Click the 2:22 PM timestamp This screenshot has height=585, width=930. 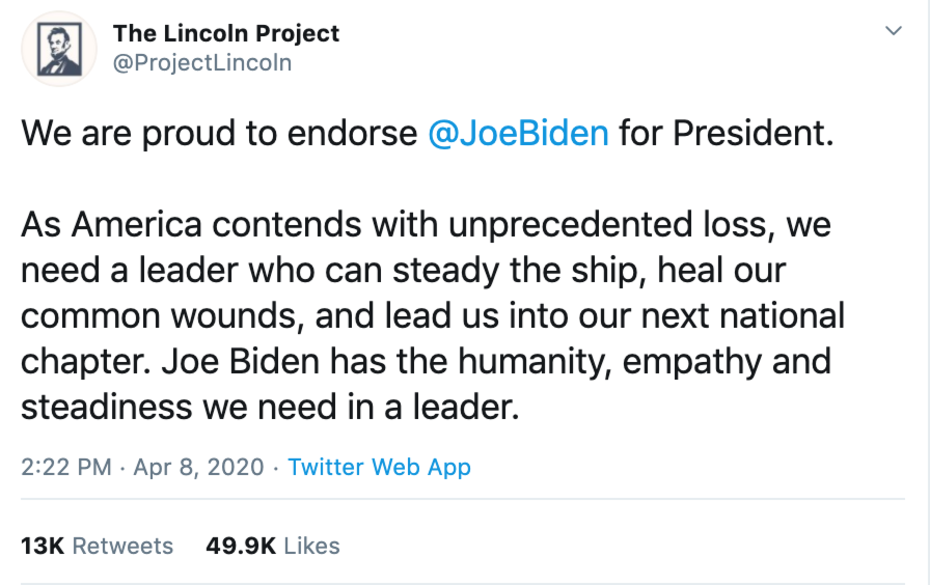pyautogui.click(x=66, y=467)
